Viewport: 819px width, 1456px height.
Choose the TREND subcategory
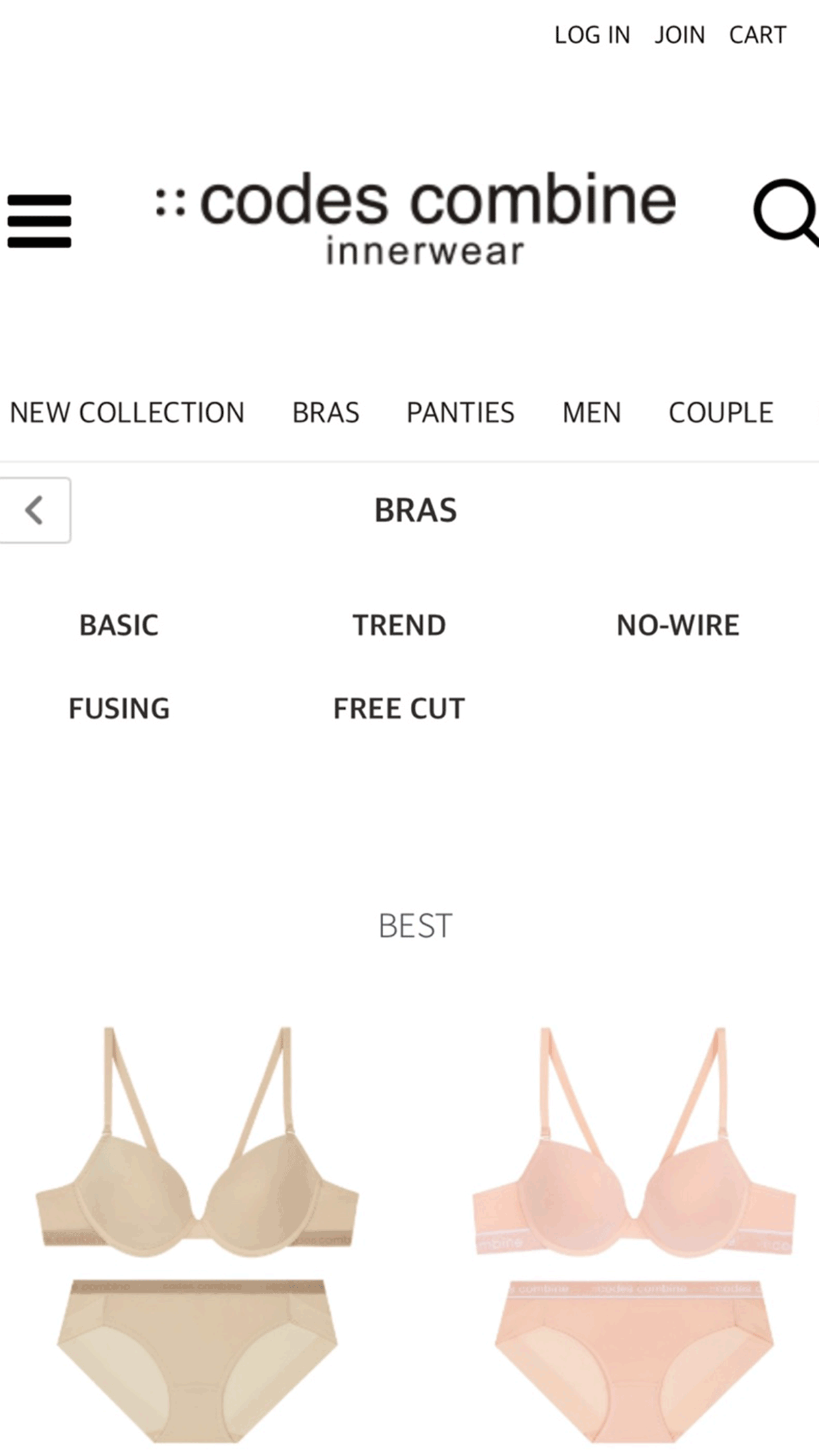pos(399,625)
